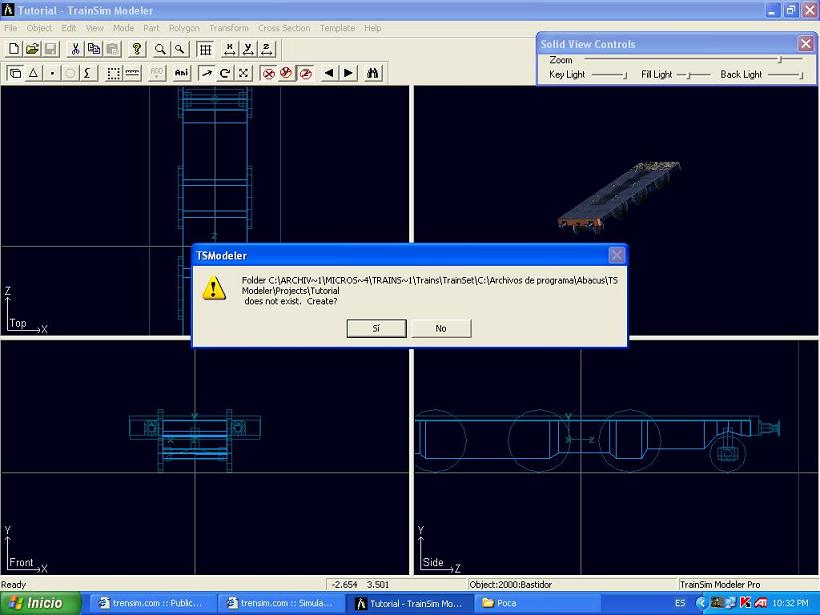
Task: Select the rotate tool icon
Action: click(225, 73)
